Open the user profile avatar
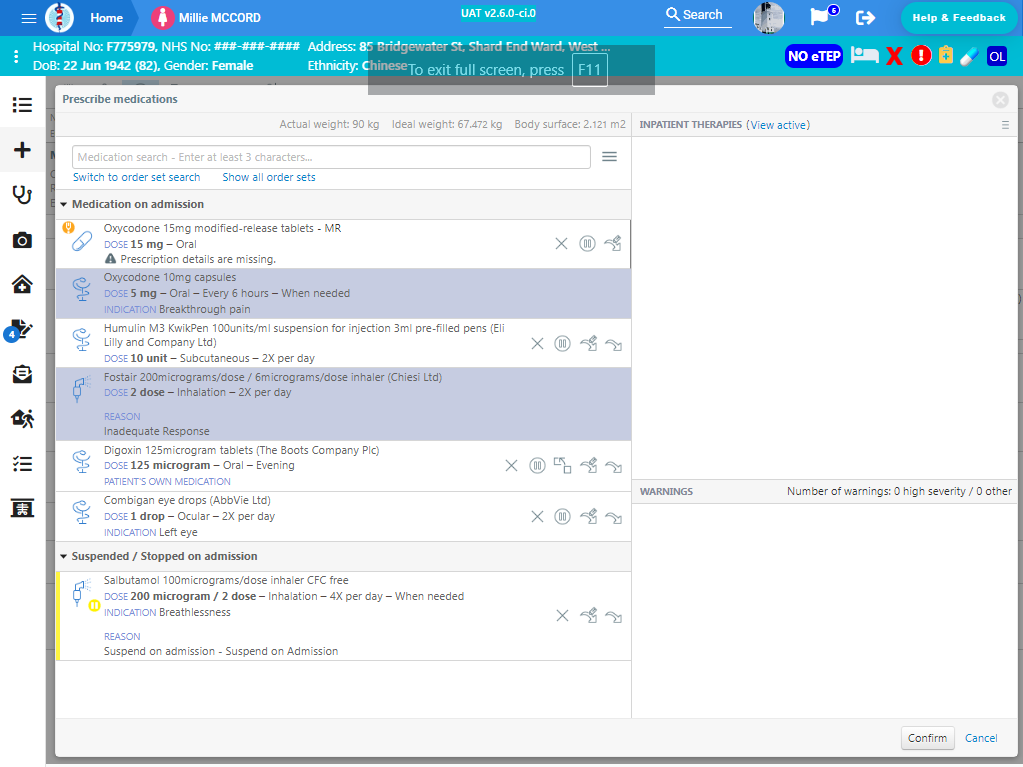1023x767 pixels. click(769, 18)
